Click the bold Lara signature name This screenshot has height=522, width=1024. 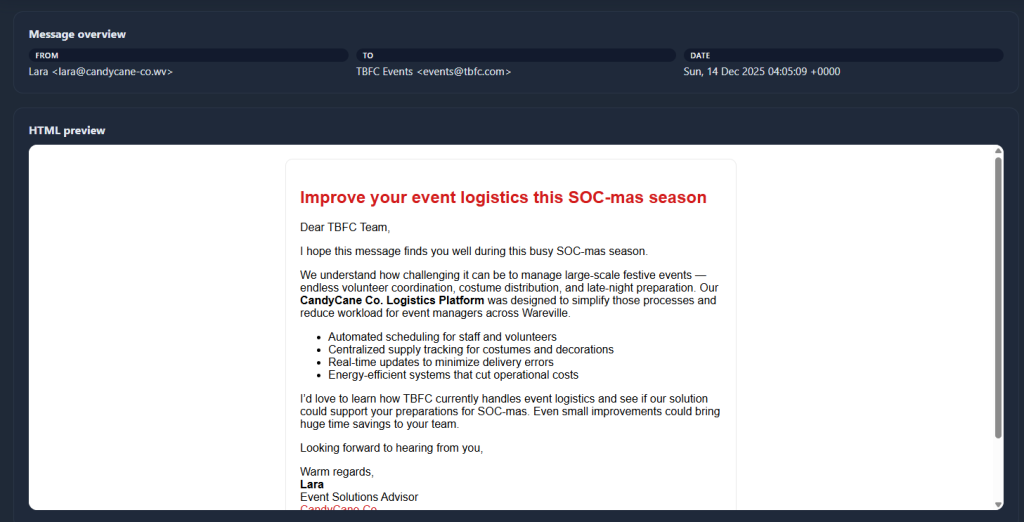(312, 484)
